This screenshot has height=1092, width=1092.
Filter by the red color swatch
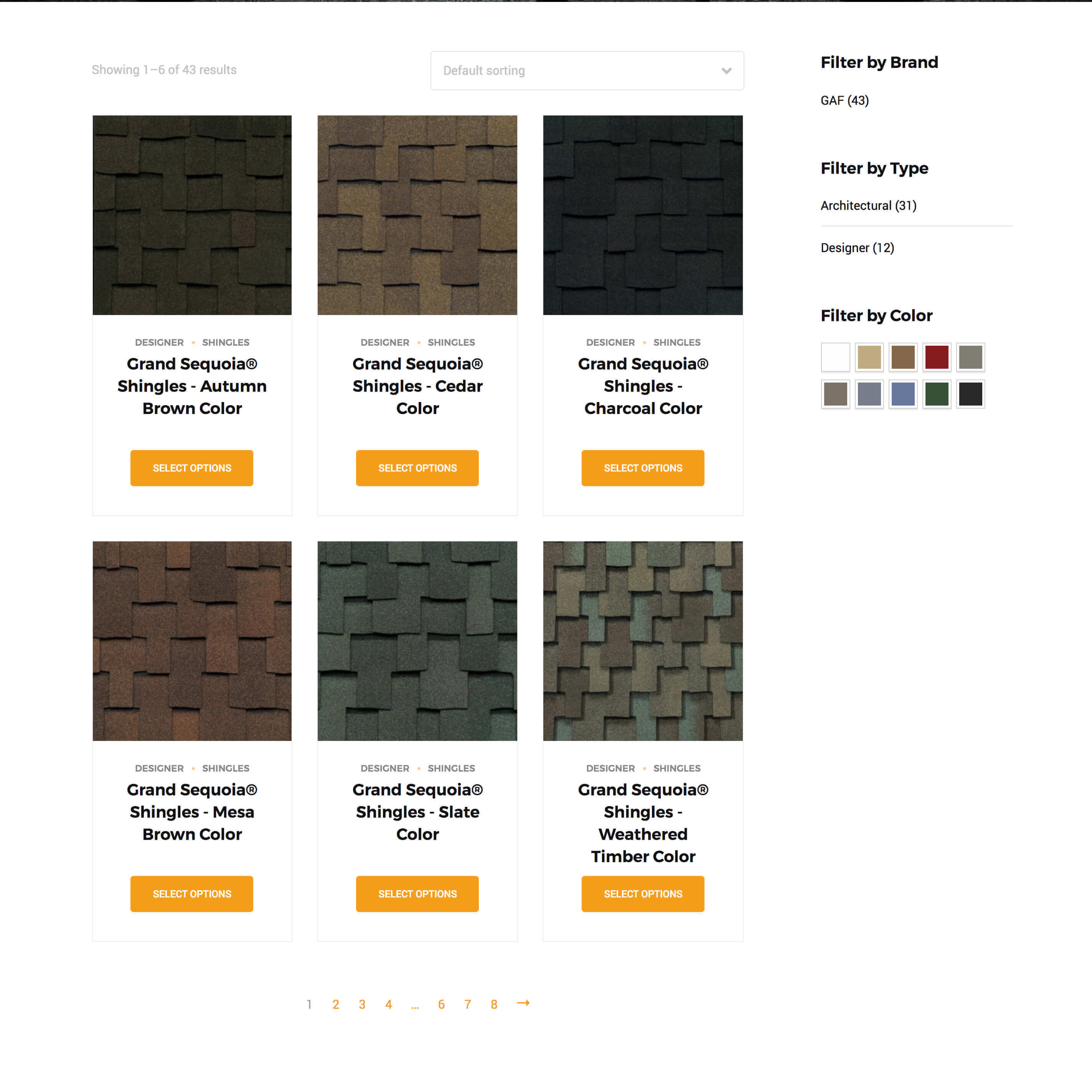pyautogui.click(x=937, y=357)
